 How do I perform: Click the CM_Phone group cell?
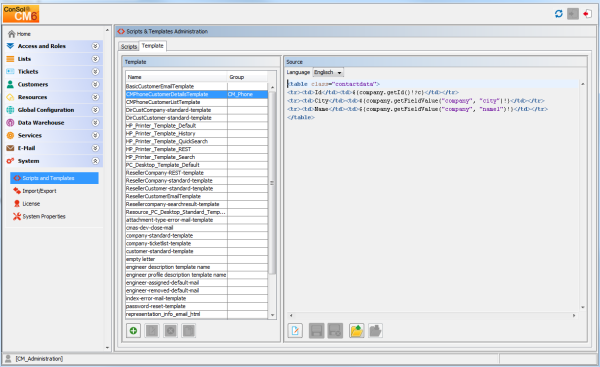[x=247, y=94]
